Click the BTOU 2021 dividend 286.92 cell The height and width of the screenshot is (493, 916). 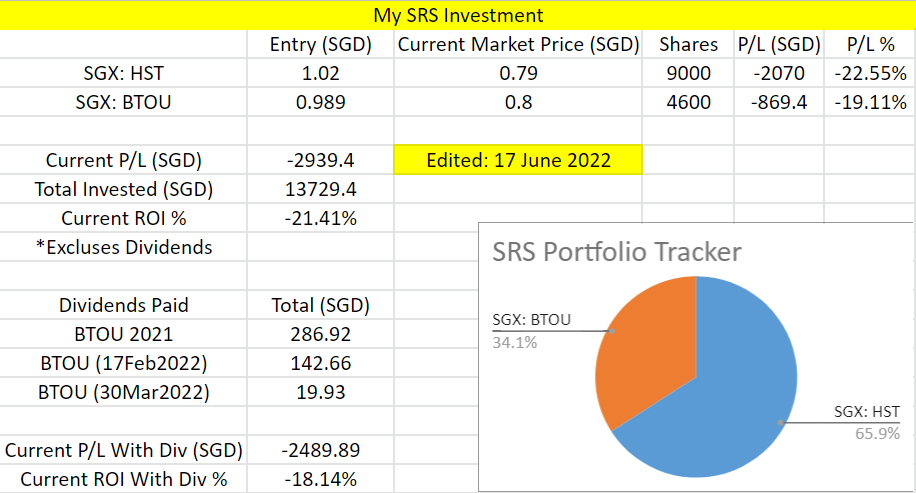(x=321, y=334)
